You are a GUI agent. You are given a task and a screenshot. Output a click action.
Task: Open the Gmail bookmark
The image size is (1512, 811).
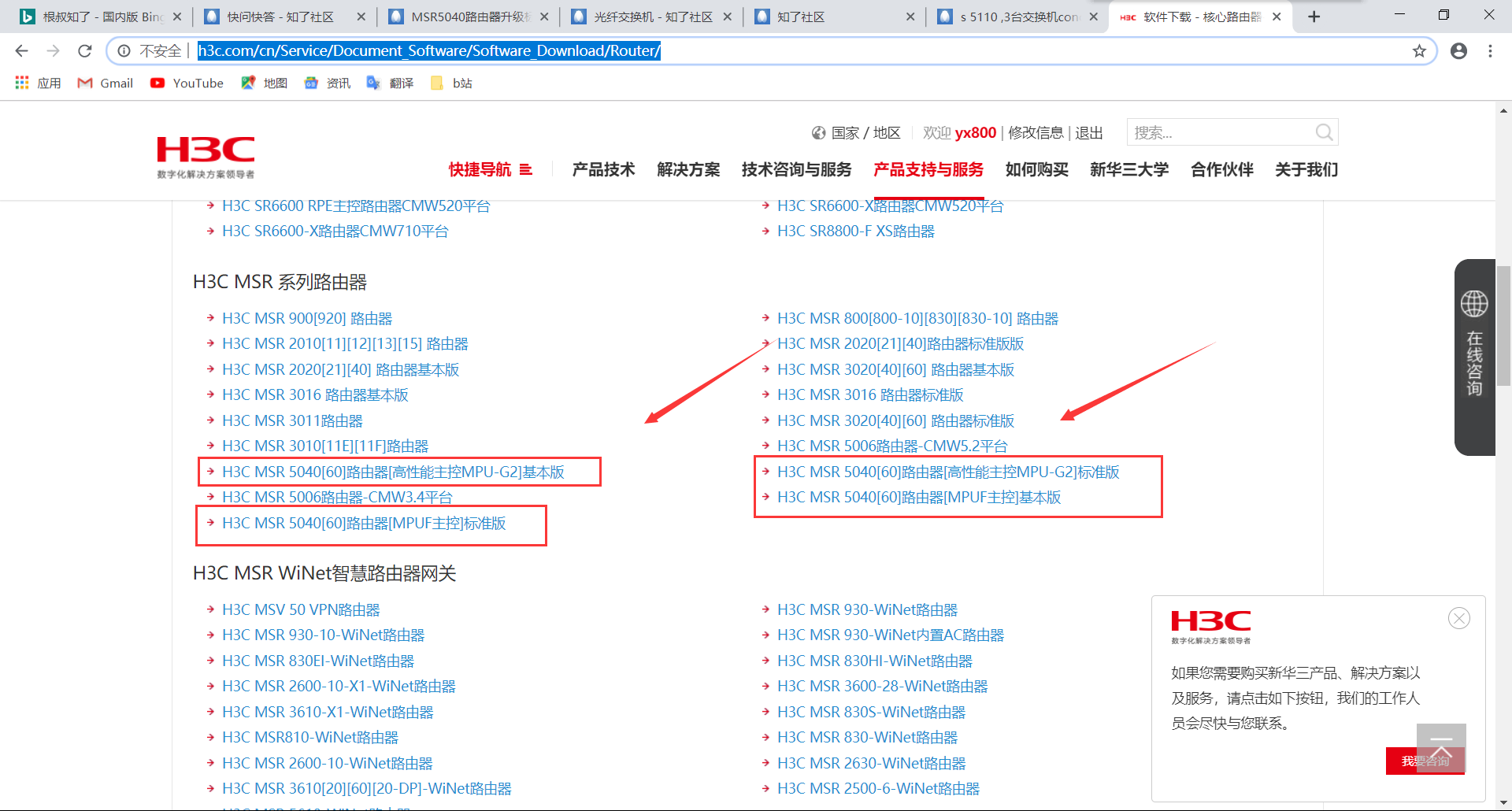tap(106, 83)
